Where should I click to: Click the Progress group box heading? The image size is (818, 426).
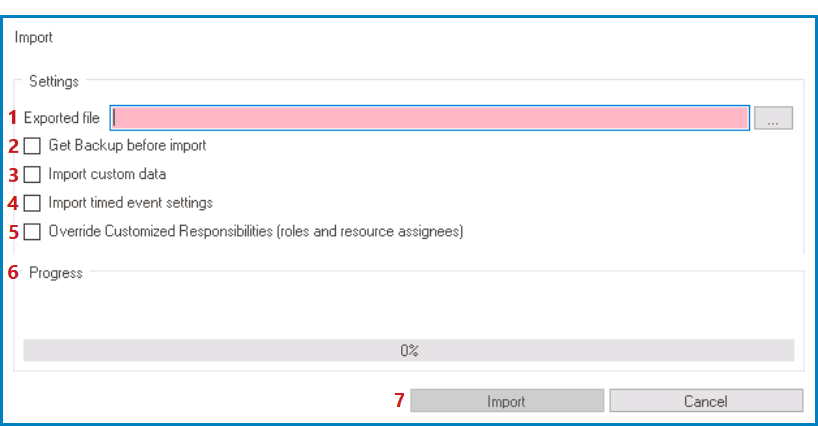click(56, 272)
